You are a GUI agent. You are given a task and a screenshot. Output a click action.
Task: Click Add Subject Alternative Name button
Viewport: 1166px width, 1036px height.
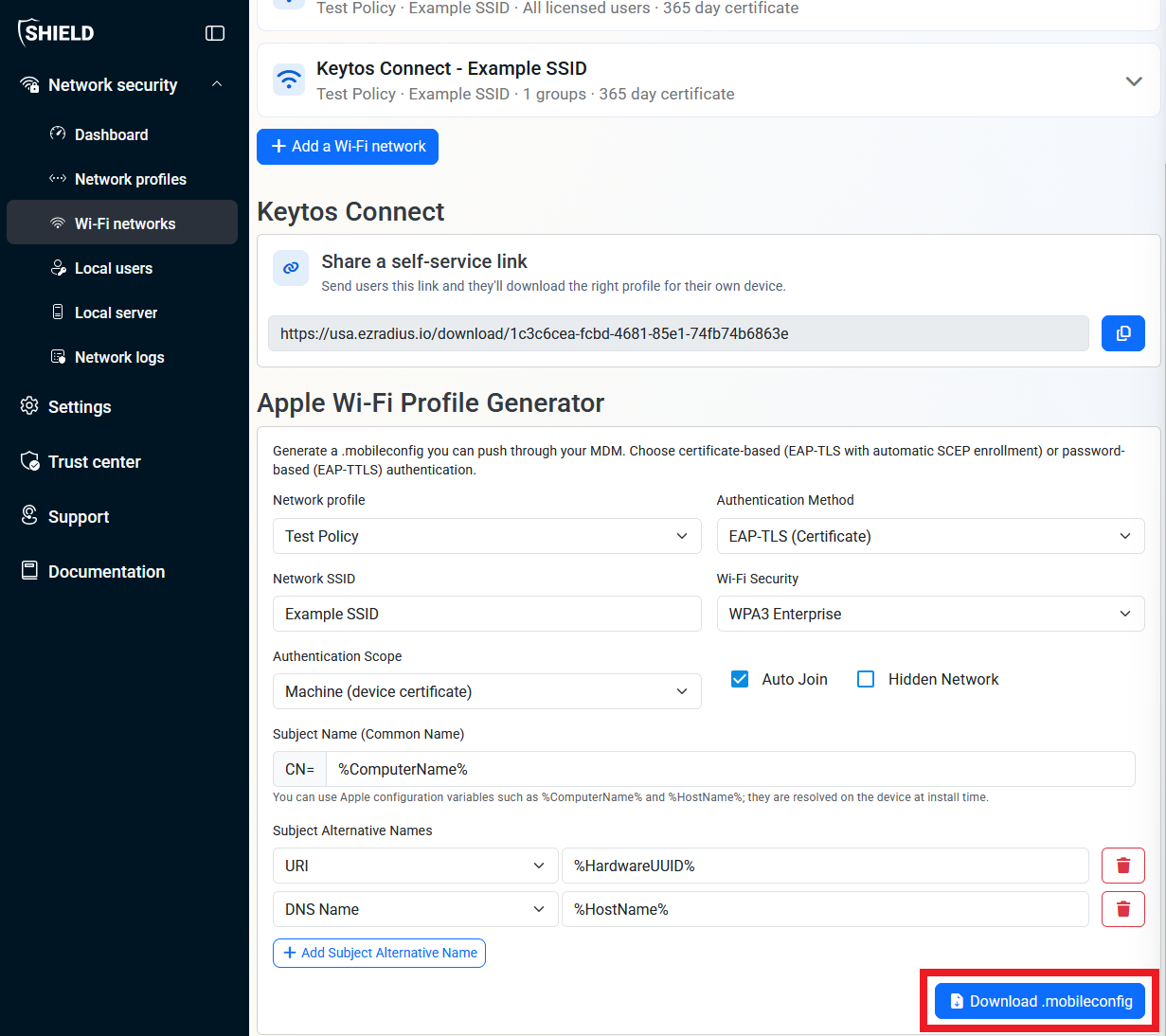click(379, 953)
